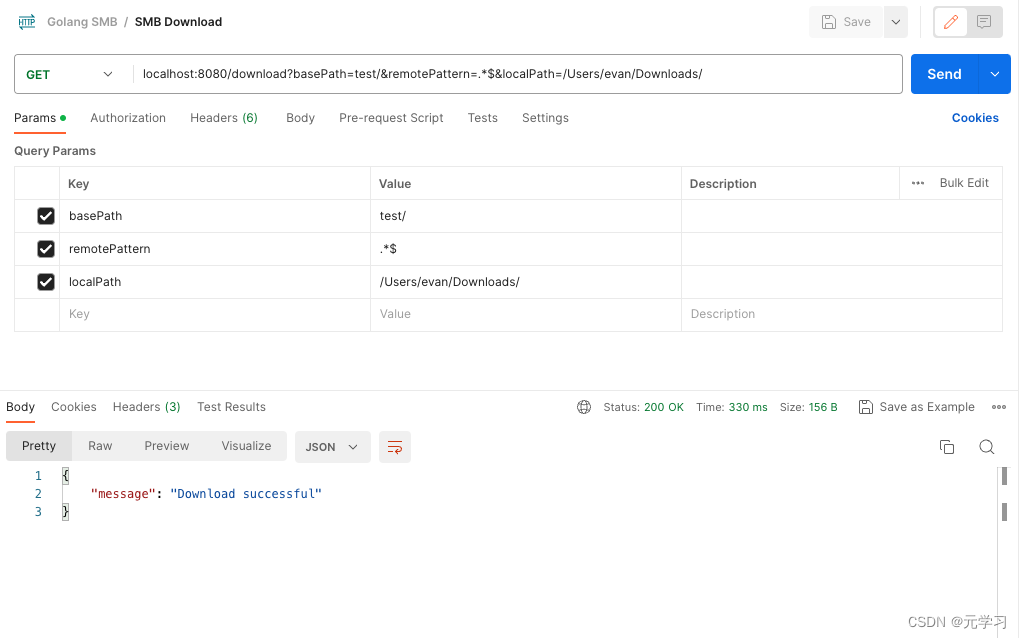
Task: Select the response Body tab
Action: [20, 407]
